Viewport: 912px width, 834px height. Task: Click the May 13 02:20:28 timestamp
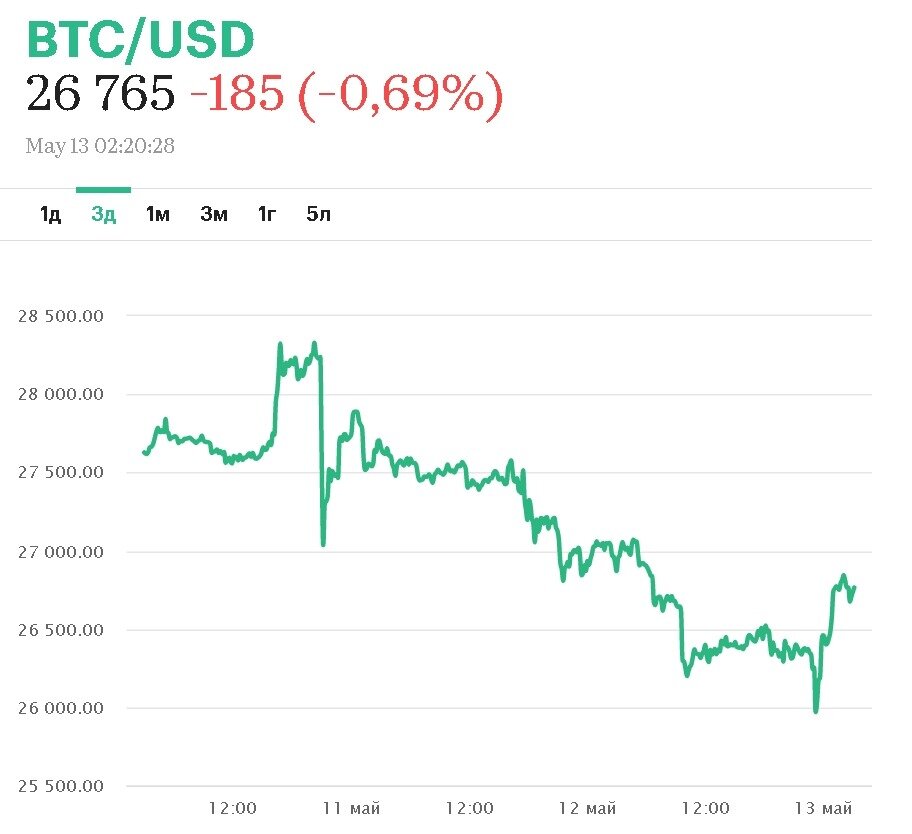pyautogui.click(x=100, y=146)
